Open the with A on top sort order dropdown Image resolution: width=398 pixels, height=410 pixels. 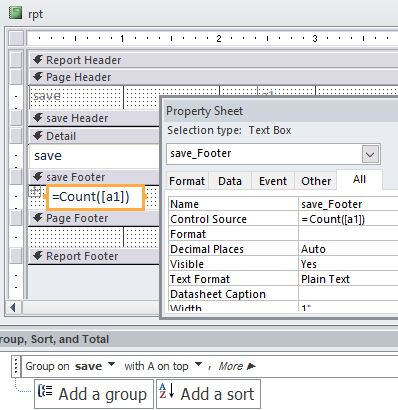point(198,364)
